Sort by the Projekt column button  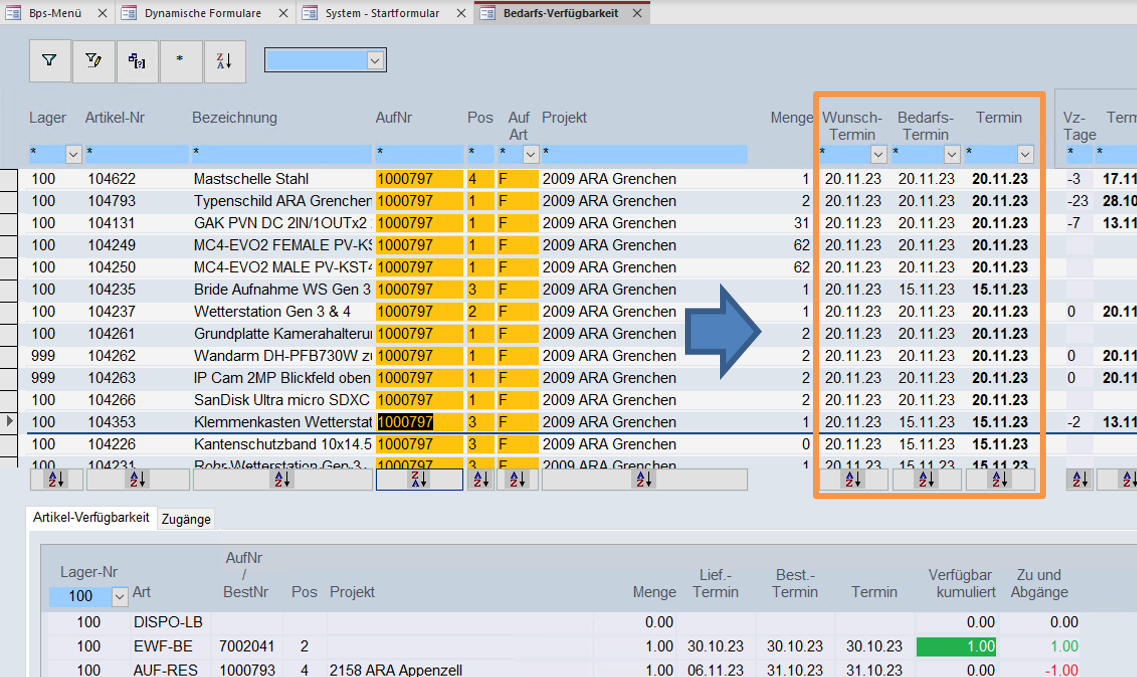(645, 479)
